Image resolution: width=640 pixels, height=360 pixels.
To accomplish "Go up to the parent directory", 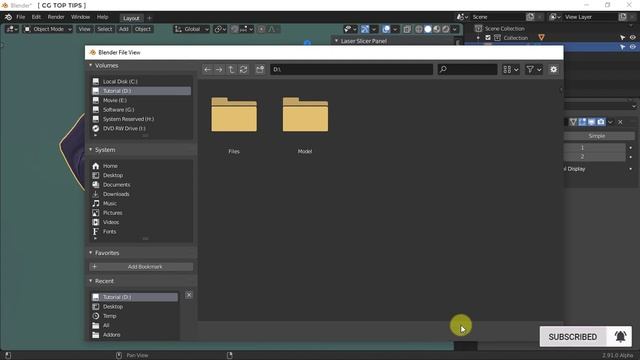I will point(231,70).
